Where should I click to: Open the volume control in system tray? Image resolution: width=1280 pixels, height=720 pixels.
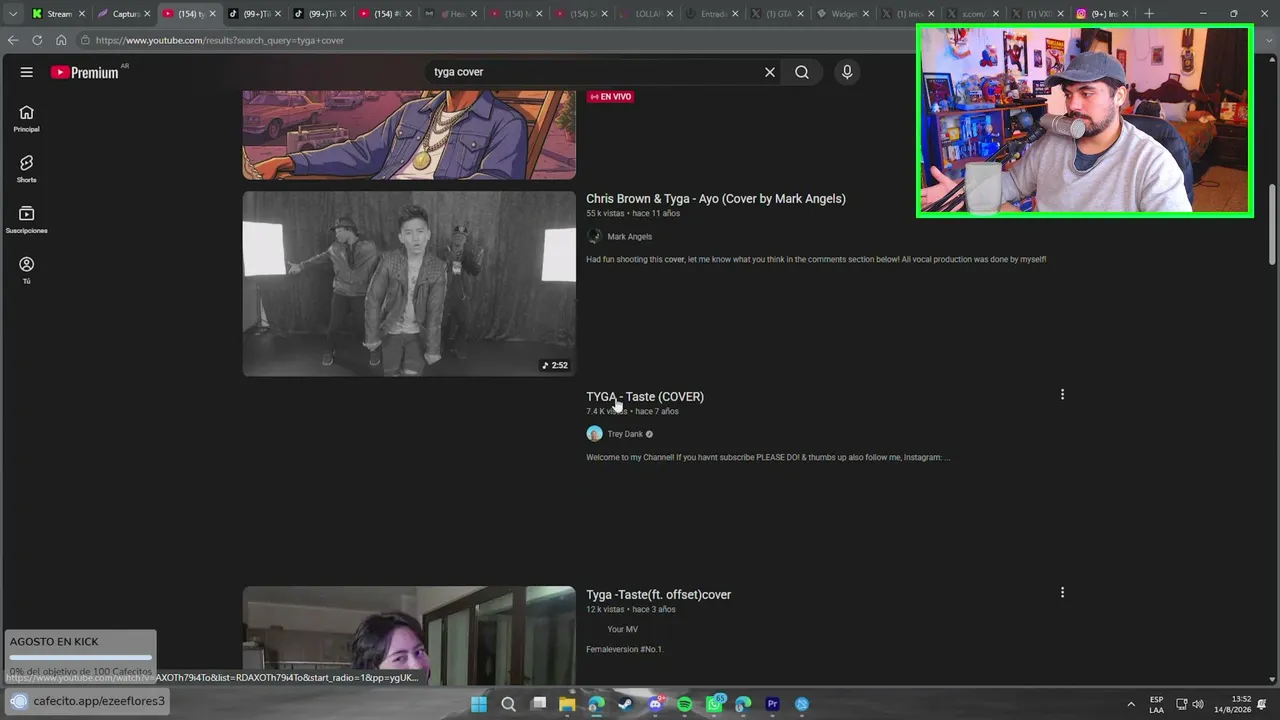click(x=1198, y=704)
